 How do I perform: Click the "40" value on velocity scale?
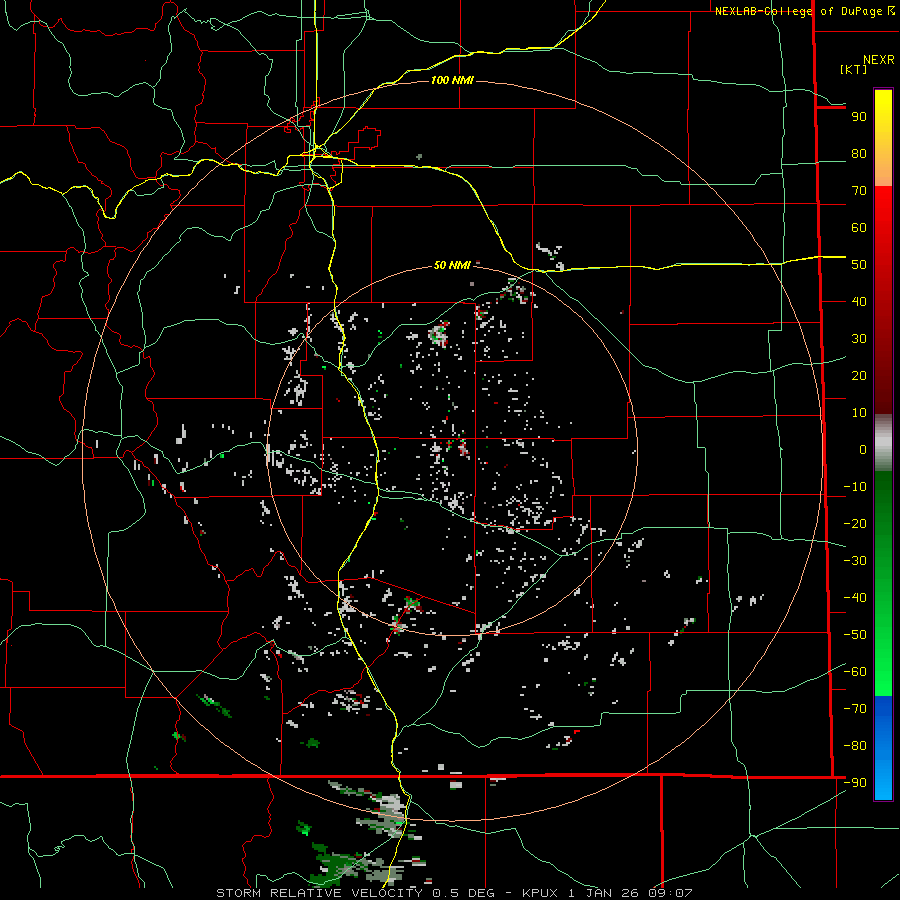tap(859, 302)
